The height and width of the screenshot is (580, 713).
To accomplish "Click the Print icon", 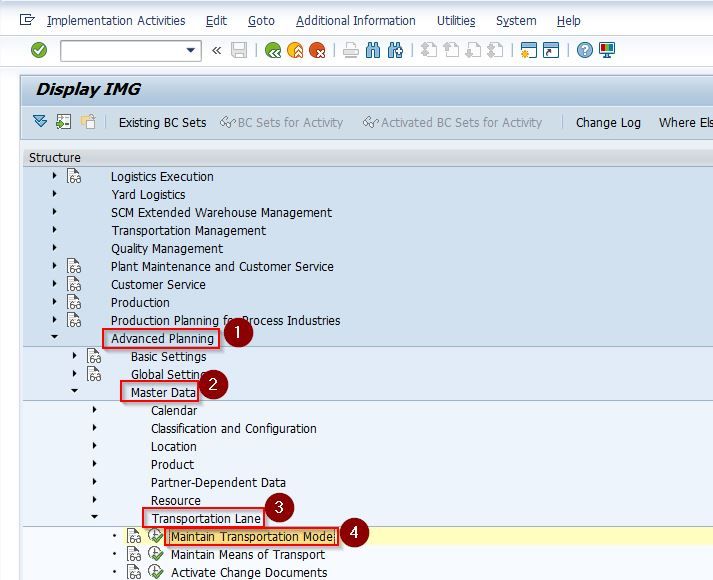I will coord(351,50).
